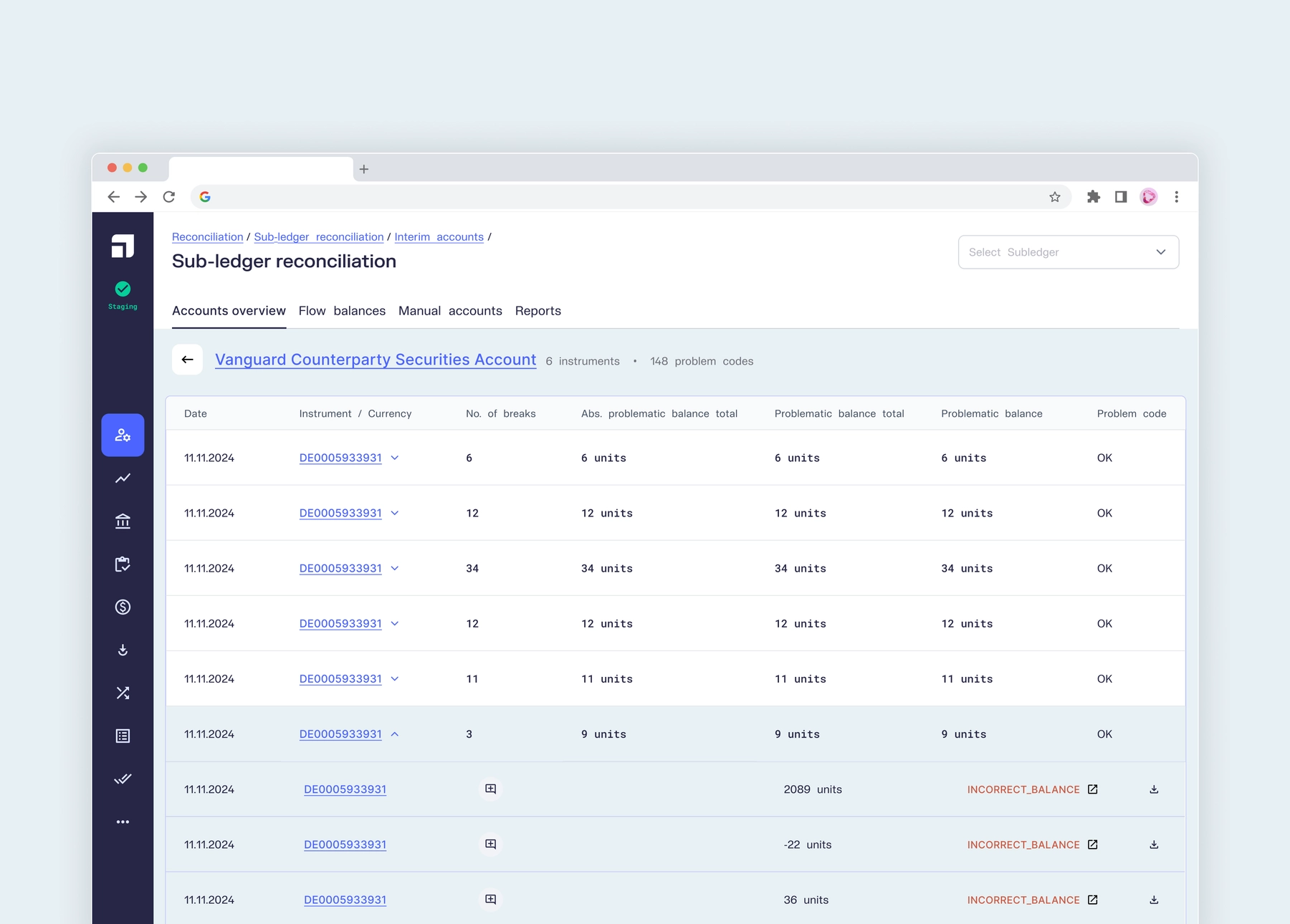Click the '148 problem codes' text
Screen dimensions: 1290x924
tap(702, 361)
